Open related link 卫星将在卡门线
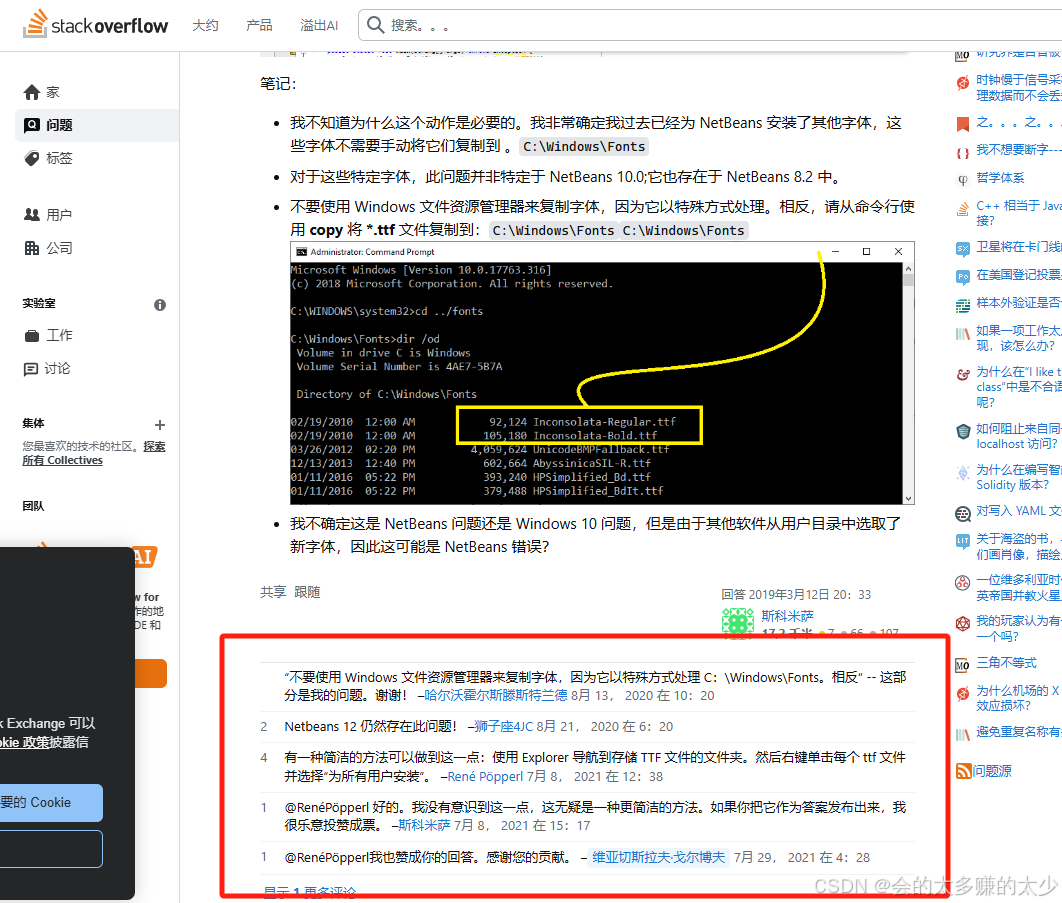Image resolution: width=1062 pixels, height=903 pixels. [1019, 247]
